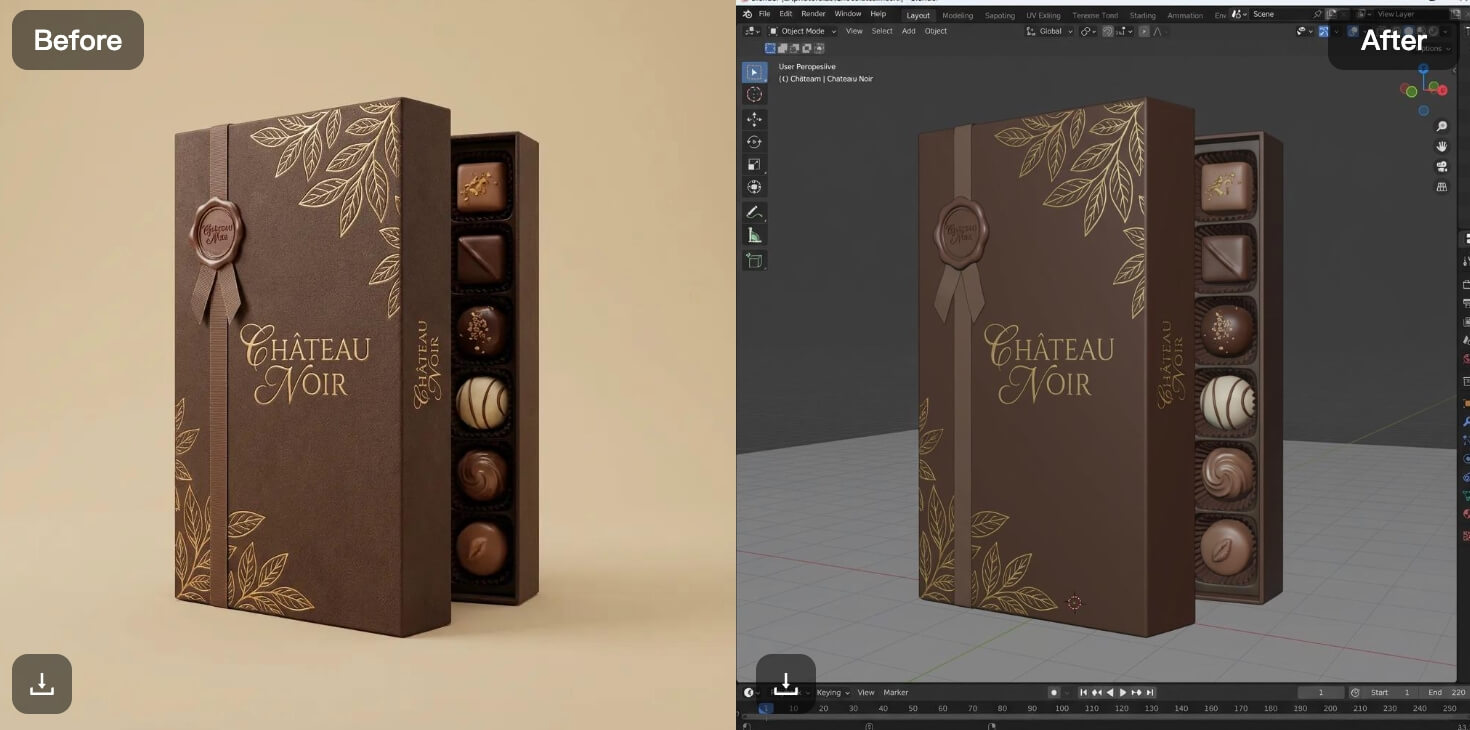Click the End frame field showing 220
The image size is (1470, 730).
click(x=1446, y=692)
